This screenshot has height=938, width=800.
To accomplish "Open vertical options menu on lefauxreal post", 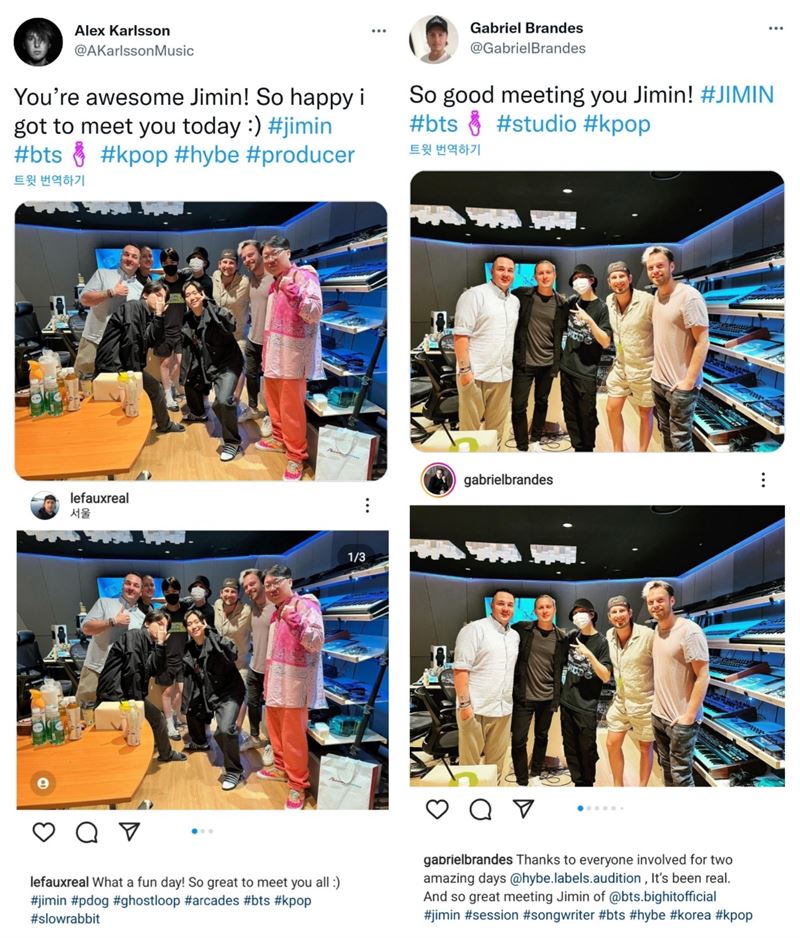I will [367, 505].
